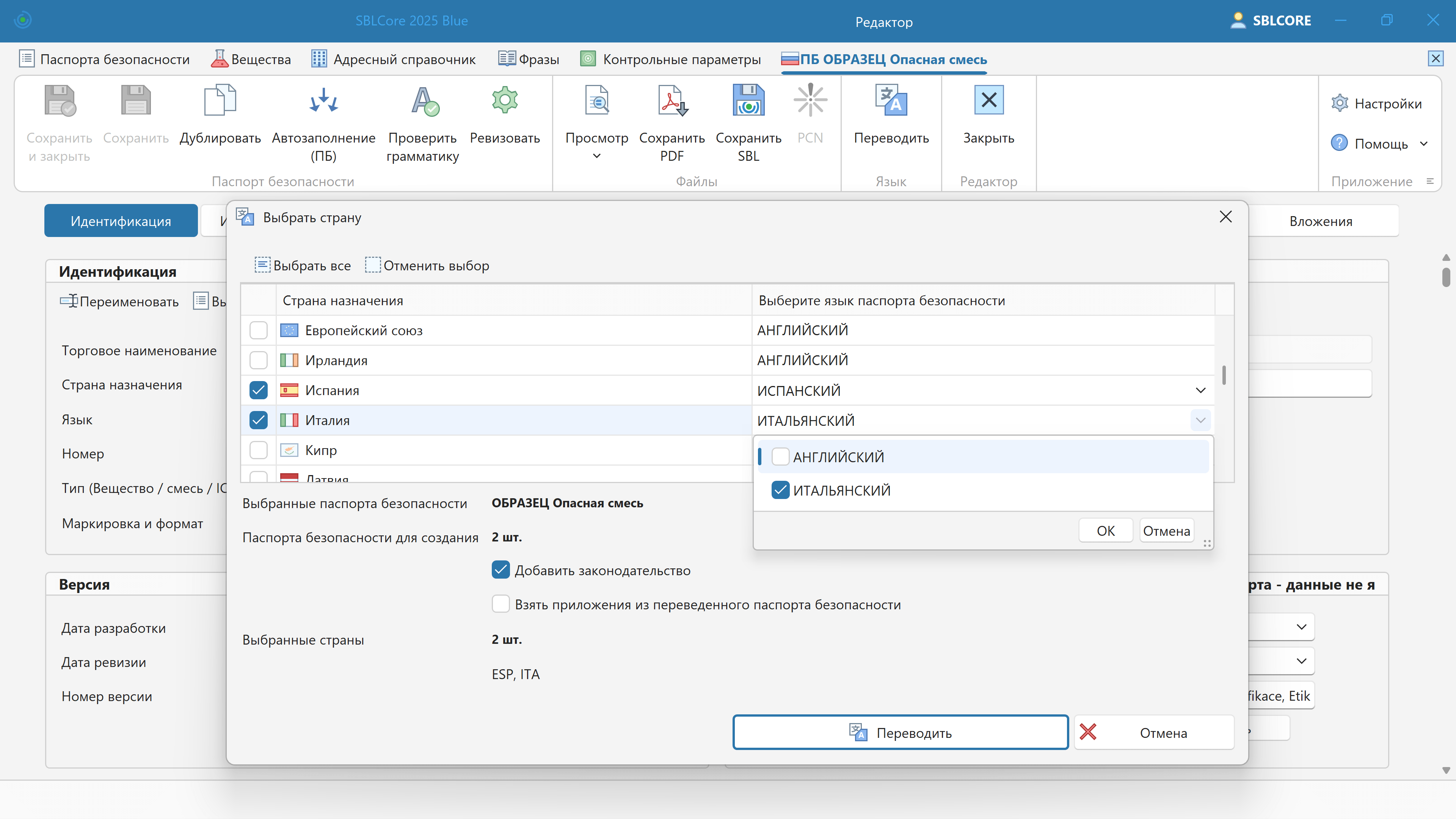The width and height of the screenshot is (1456, 819).
Task: Expand the Помощь menu chevron
Action: point(1424,144)
